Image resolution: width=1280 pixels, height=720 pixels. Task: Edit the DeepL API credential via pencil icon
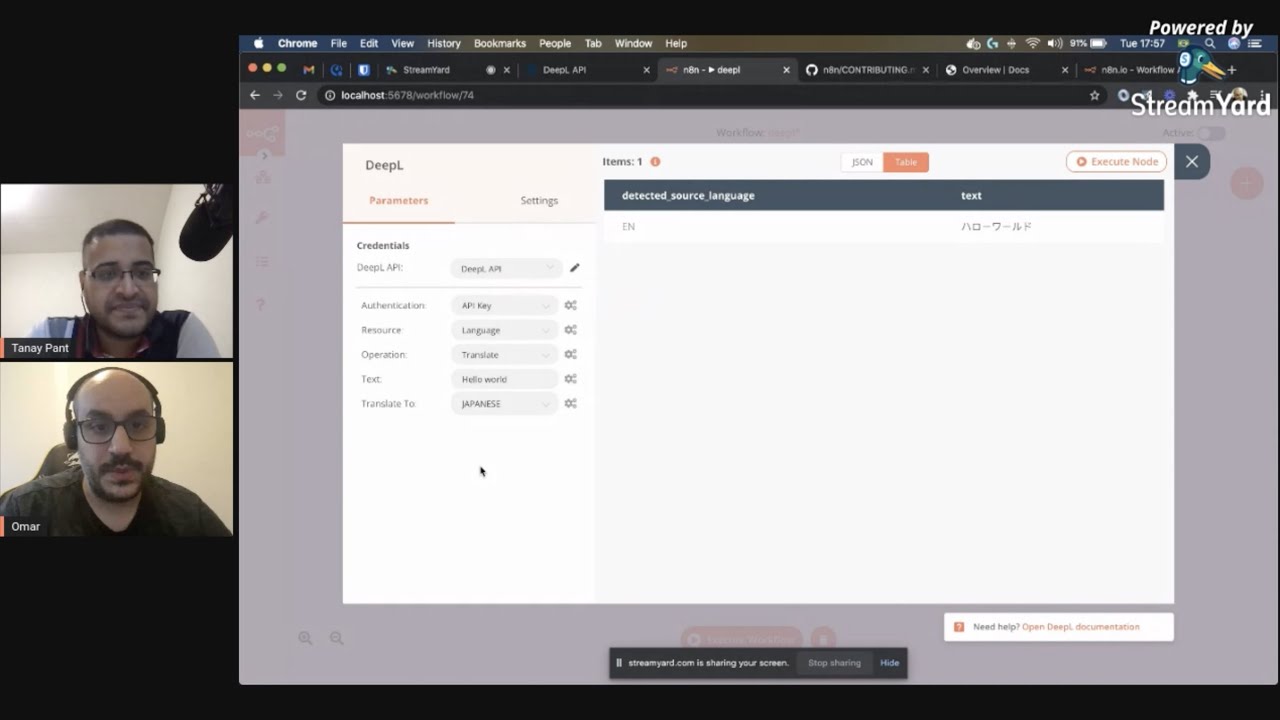[574, 268]
